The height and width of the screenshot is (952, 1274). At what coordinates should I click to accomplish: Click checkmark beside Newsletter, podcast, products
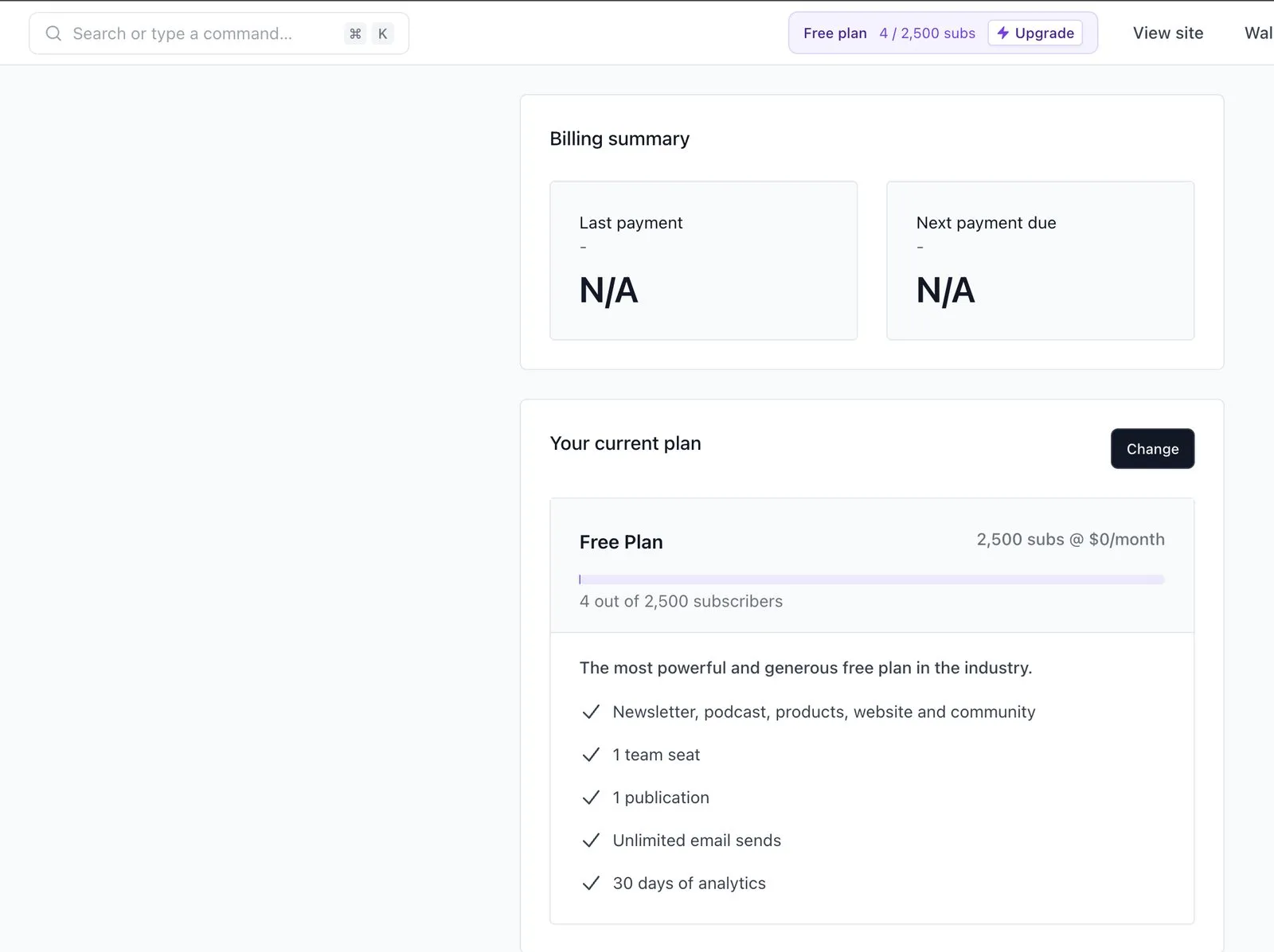click(591, 712)
